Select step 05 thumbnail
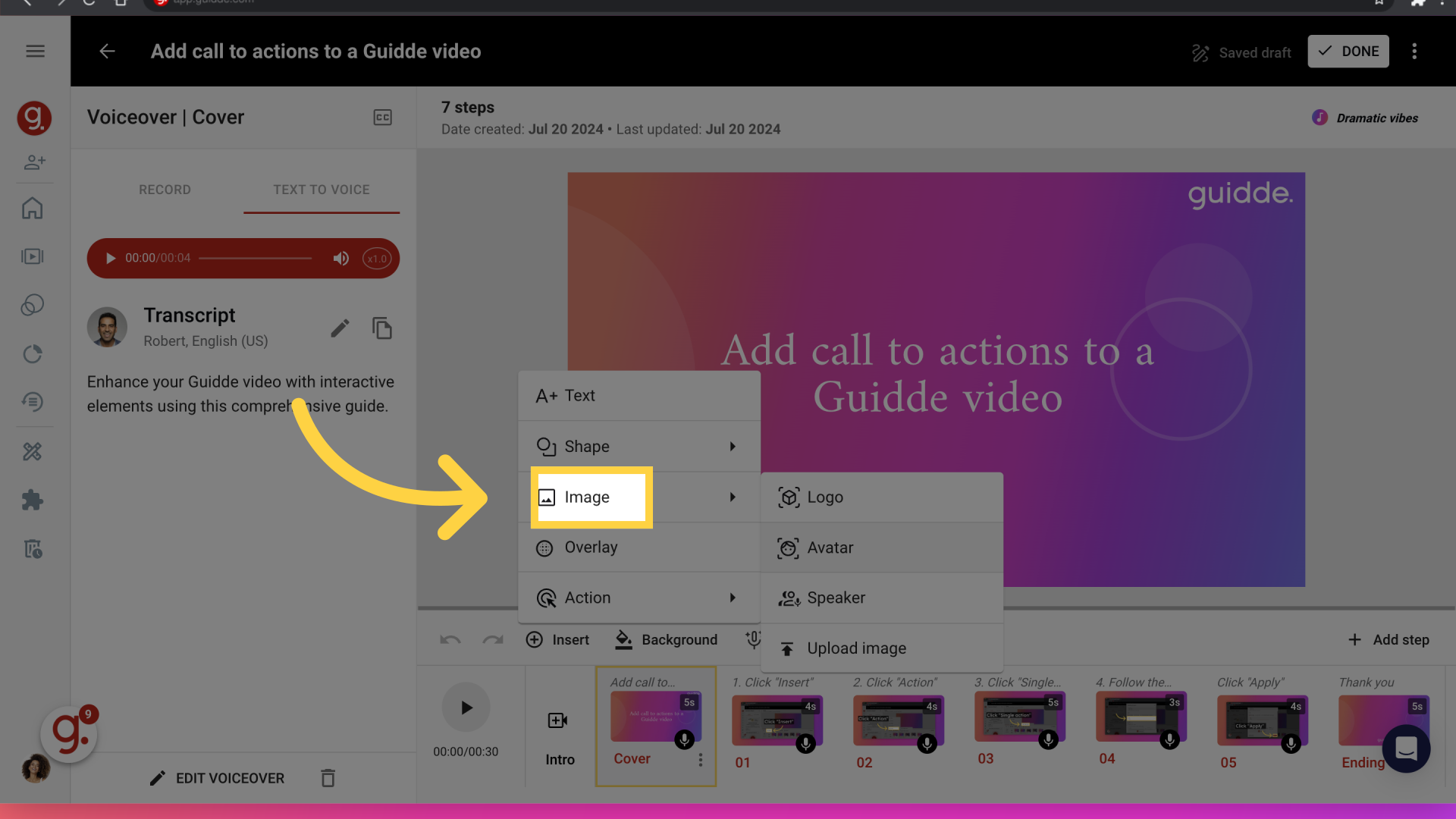 [1262, 720]
